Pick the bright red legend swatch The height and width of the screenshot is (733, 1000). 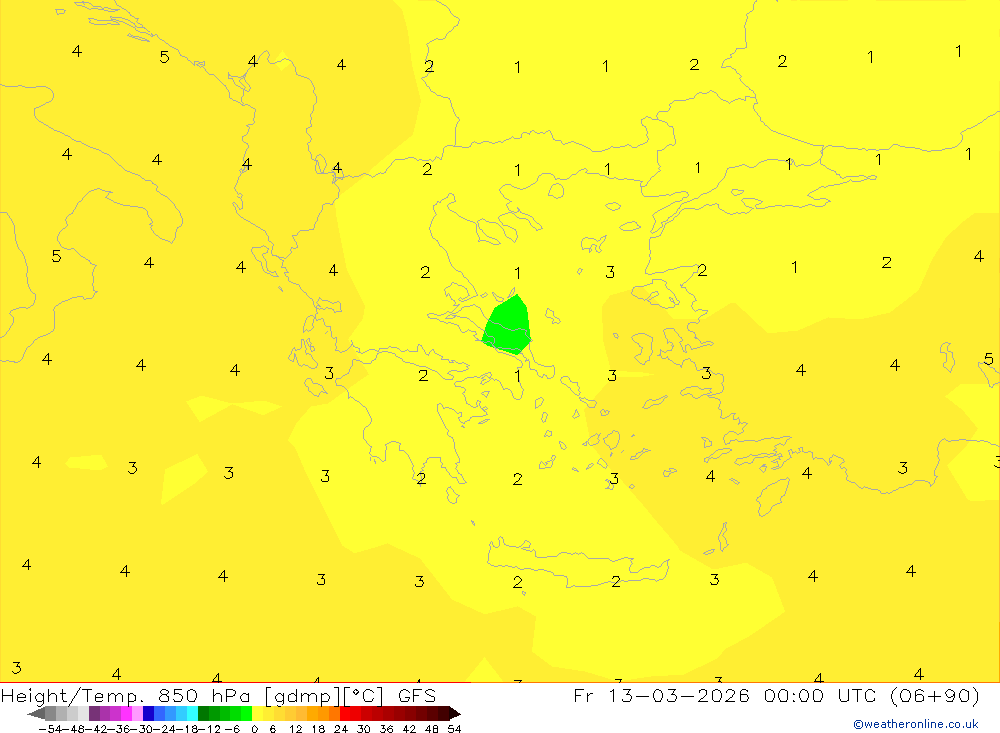coord(345,714)
